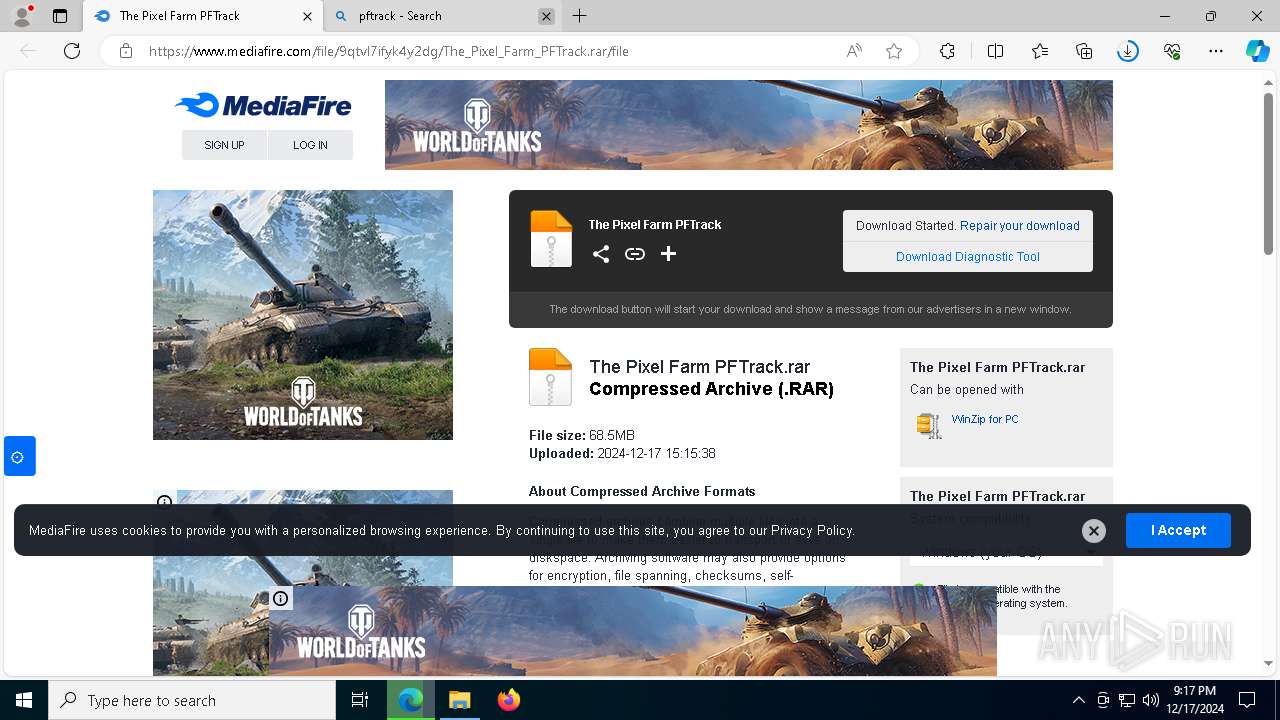The image size is (1280, 720).
Task: Select file size text 68.5MB
Action: 612,435
